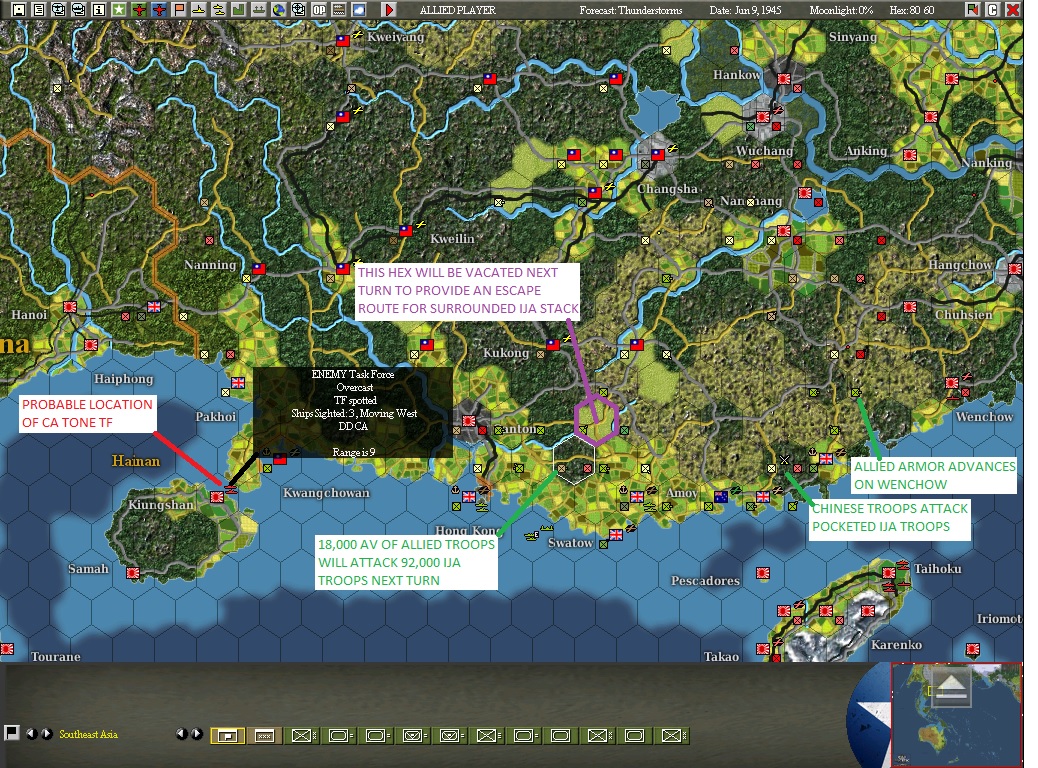This screenshot has height=768, width=1038.
Task: Click the 'Date: Jun 9, 1945' text
Action: pos(745,10)
